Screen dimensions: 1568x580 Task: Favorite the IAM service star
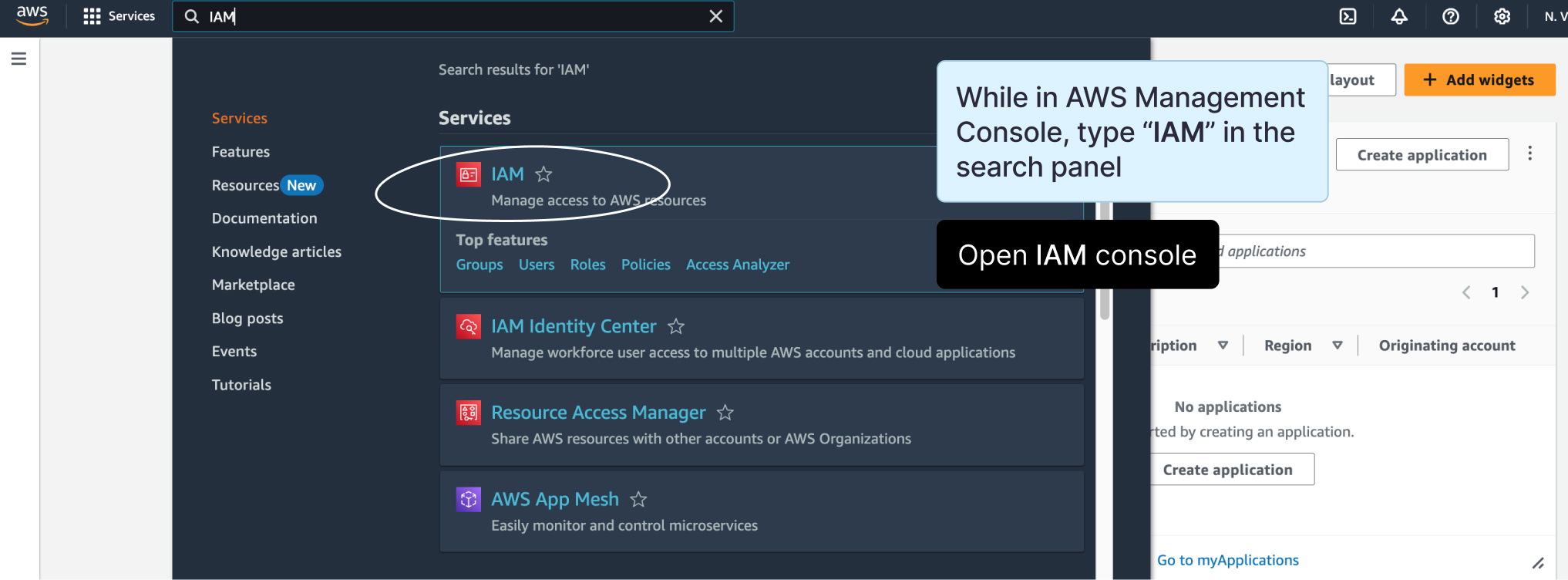543,174
